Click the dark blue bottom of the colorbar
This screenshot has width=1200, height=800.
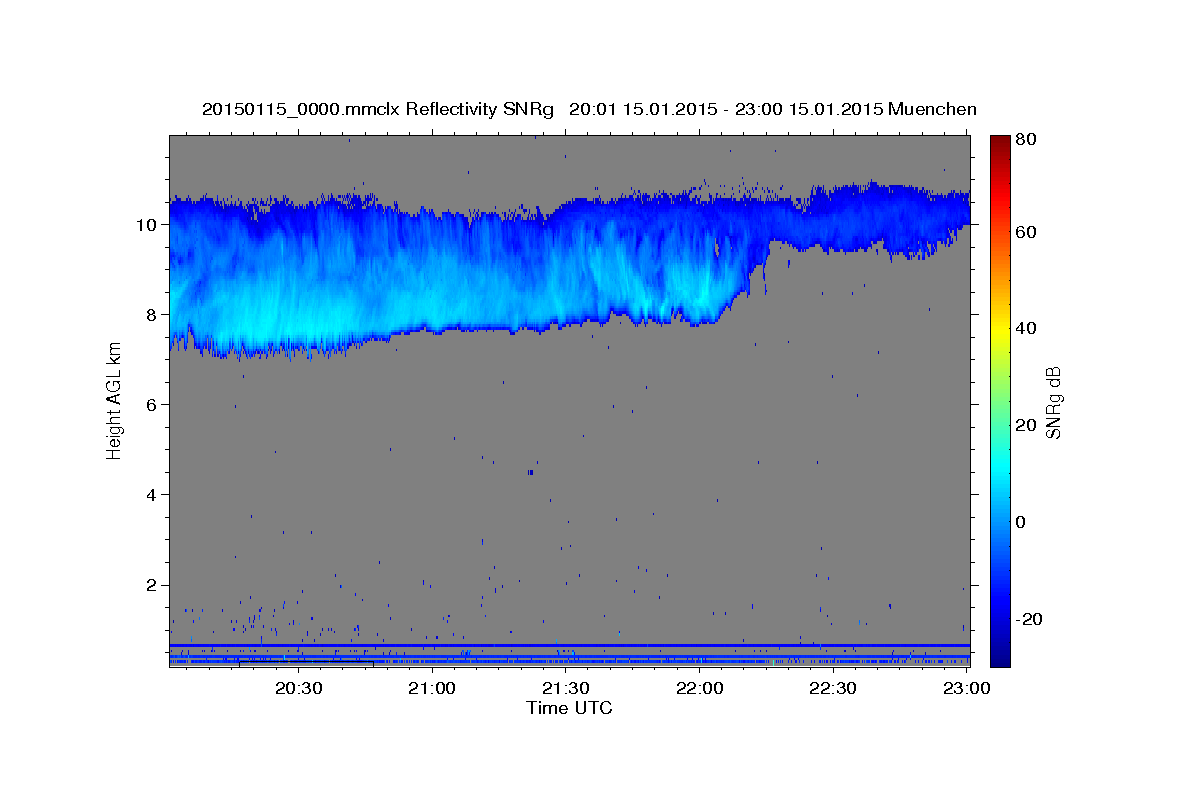coord(1000,655)
